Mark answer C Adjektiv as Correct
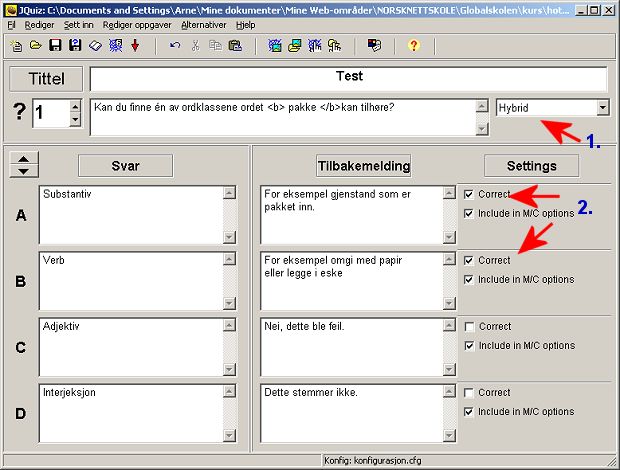 [x=469, y=327]
